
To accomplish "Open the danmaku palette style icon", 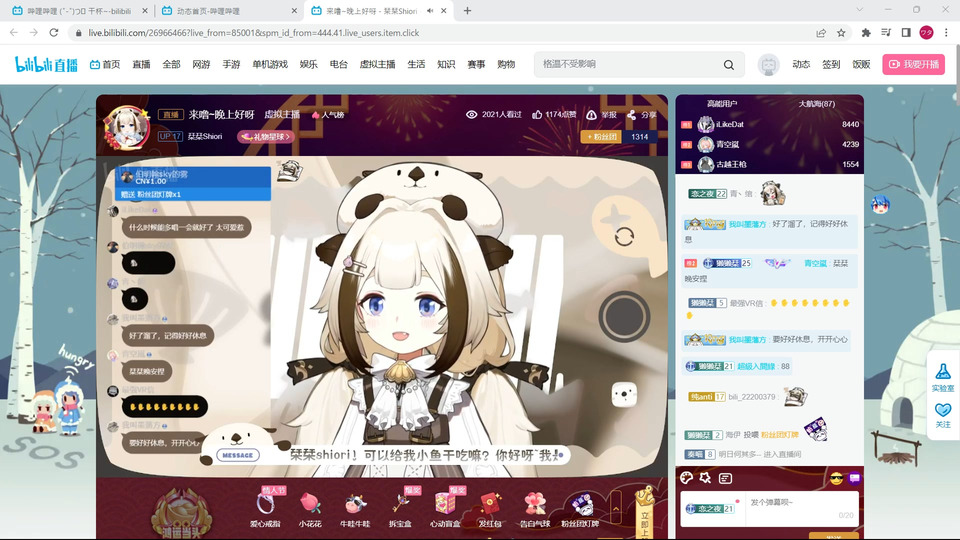I will tap(686, 478).
